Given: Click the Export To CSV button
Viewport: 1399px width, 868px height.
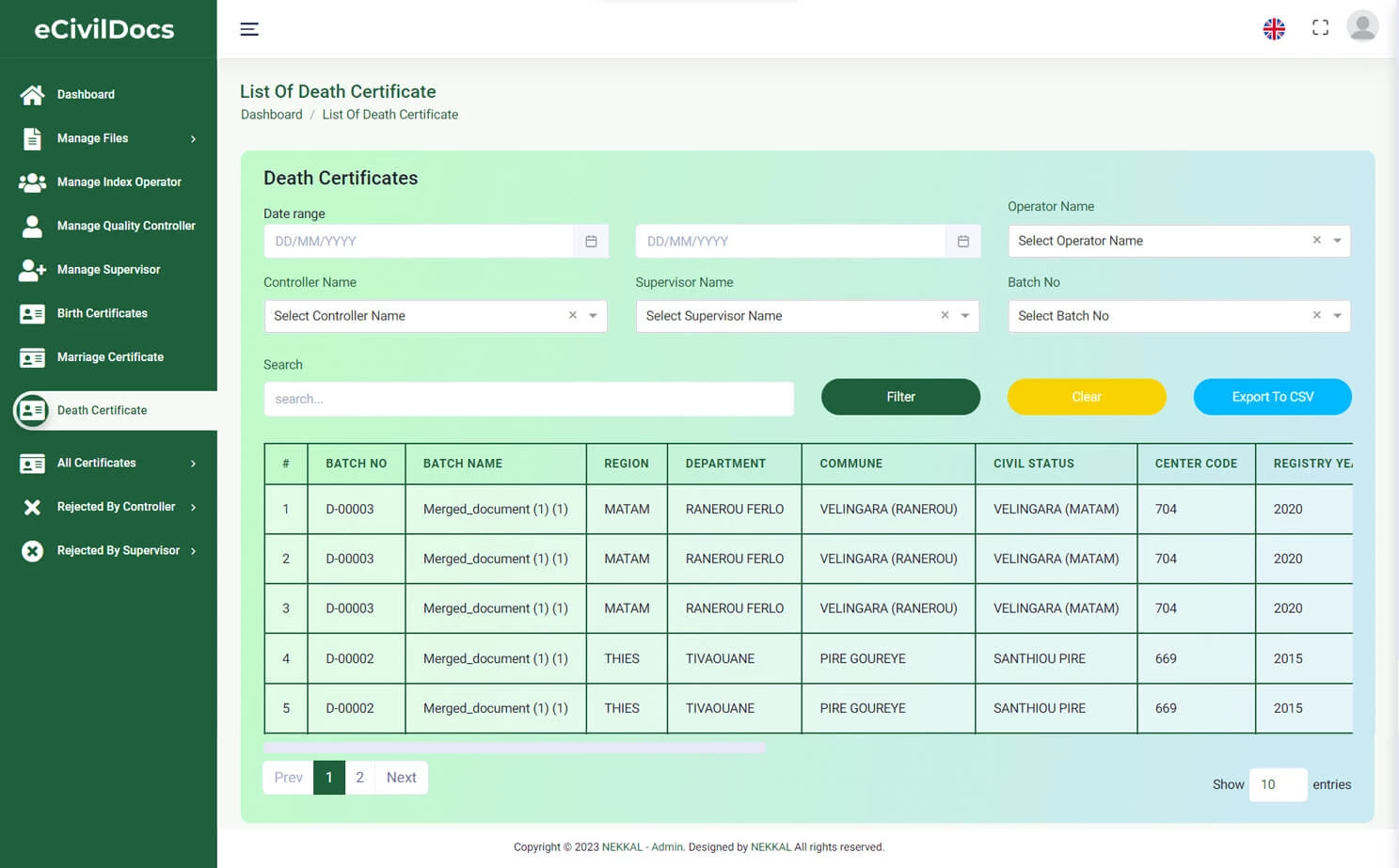Looking at the screenshot, I should [x=1272, y=396].
